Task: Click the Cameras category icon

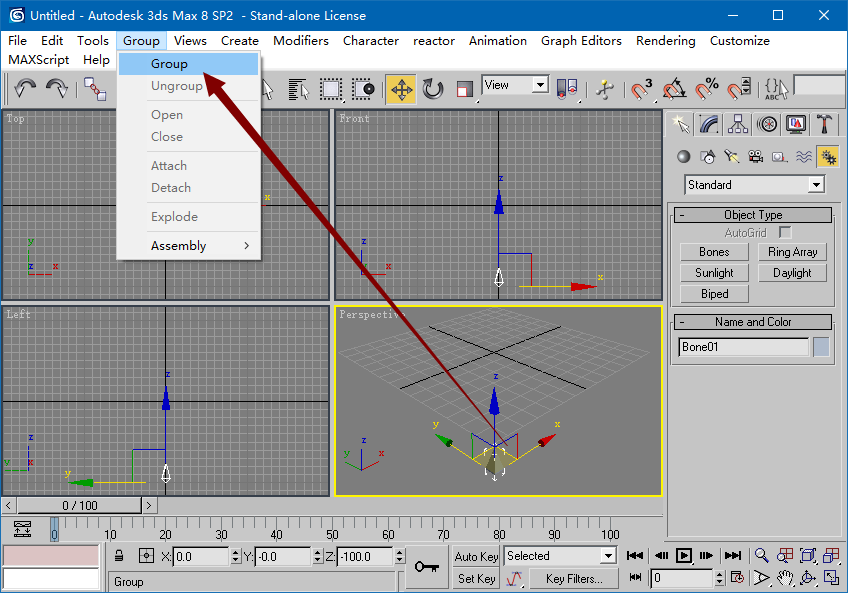Action: coord(756,157)
